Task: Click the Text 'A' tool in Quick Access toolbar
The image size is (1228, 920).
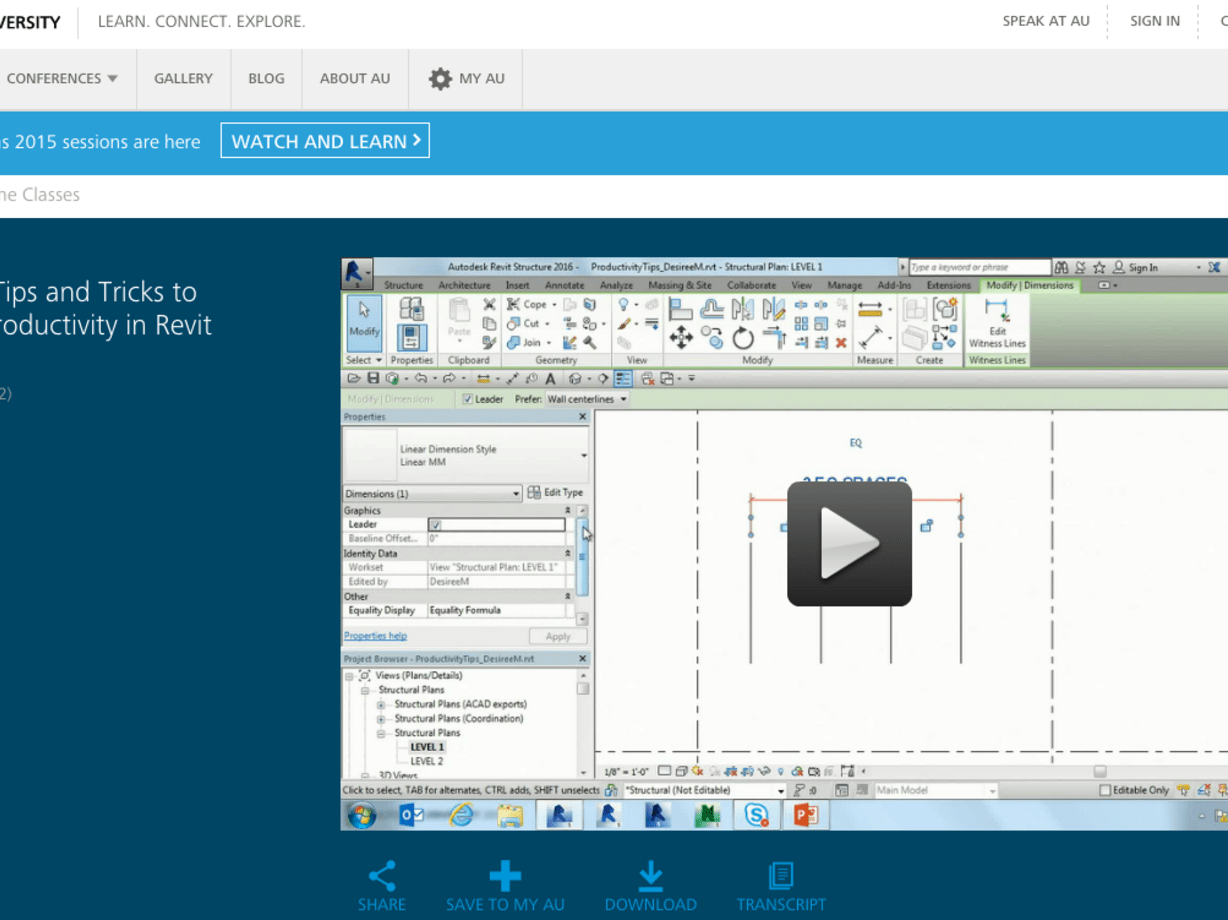Action: pos(550,379)
